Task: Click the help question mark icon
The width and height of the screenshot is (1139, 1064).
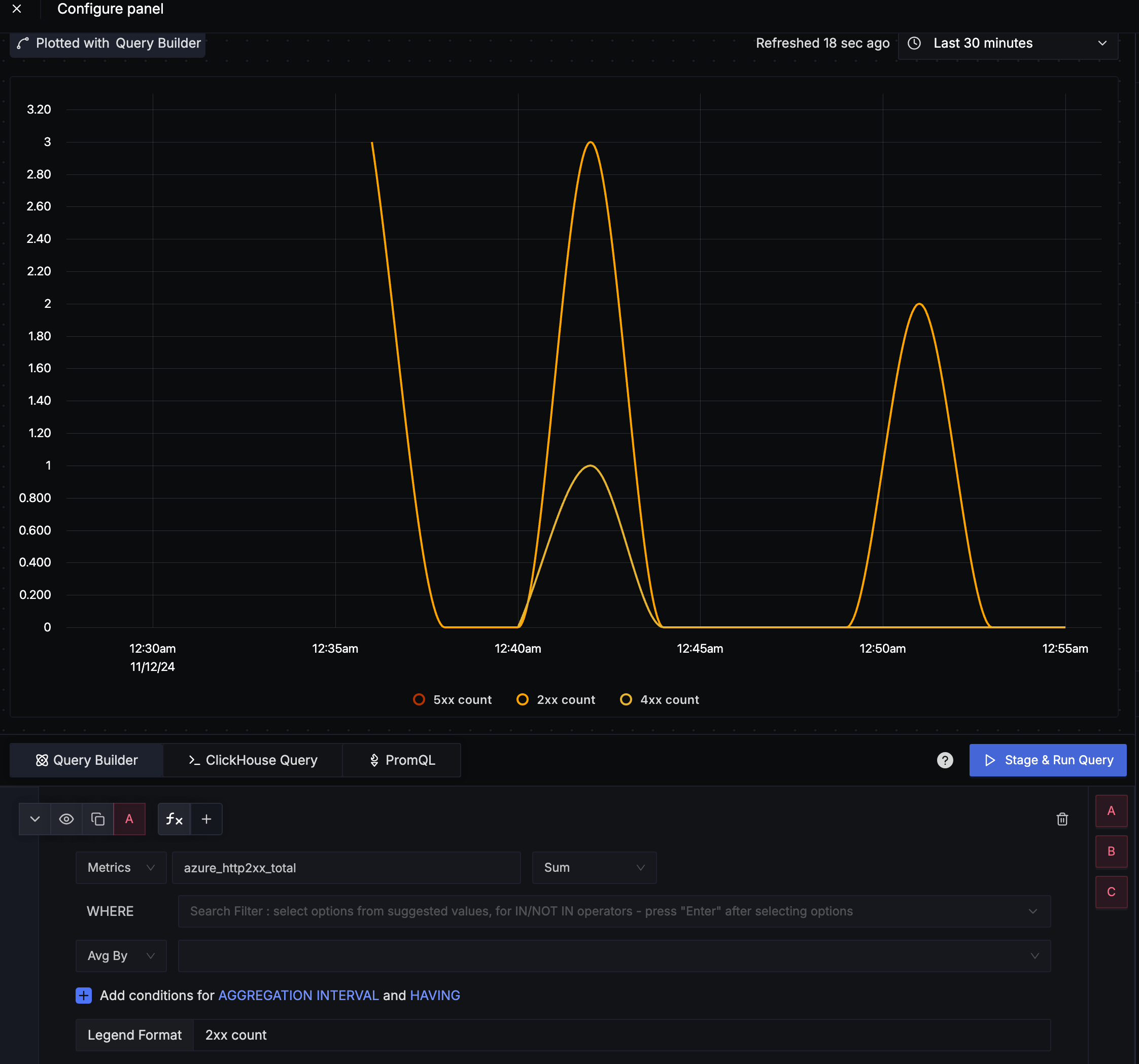Action: coord(945,760)
